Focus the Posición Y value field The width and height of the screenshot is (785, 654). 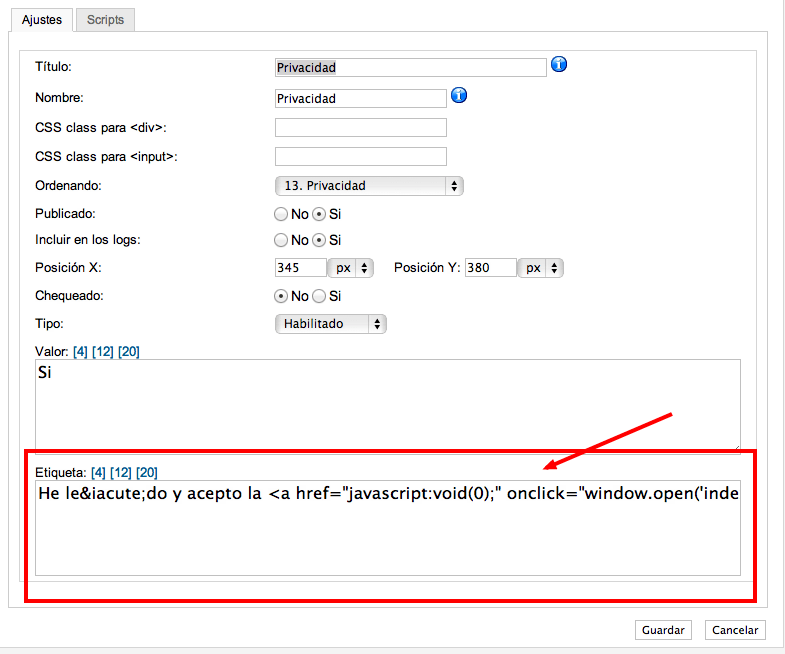click(x=491, y=268)
